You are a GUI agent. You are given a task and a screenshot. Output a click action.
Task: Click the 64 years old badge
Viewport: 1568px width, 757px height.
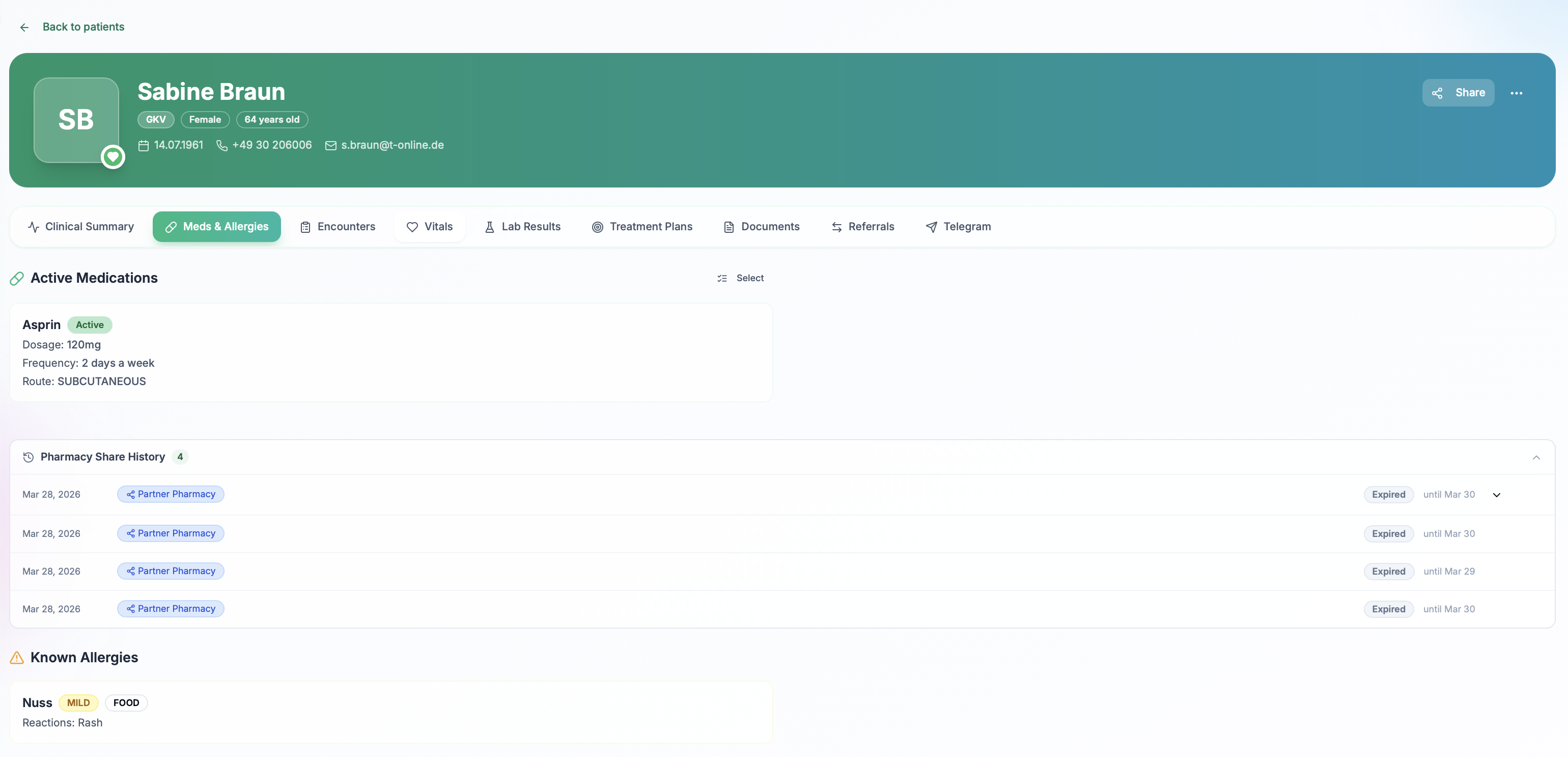click(272, 119)
